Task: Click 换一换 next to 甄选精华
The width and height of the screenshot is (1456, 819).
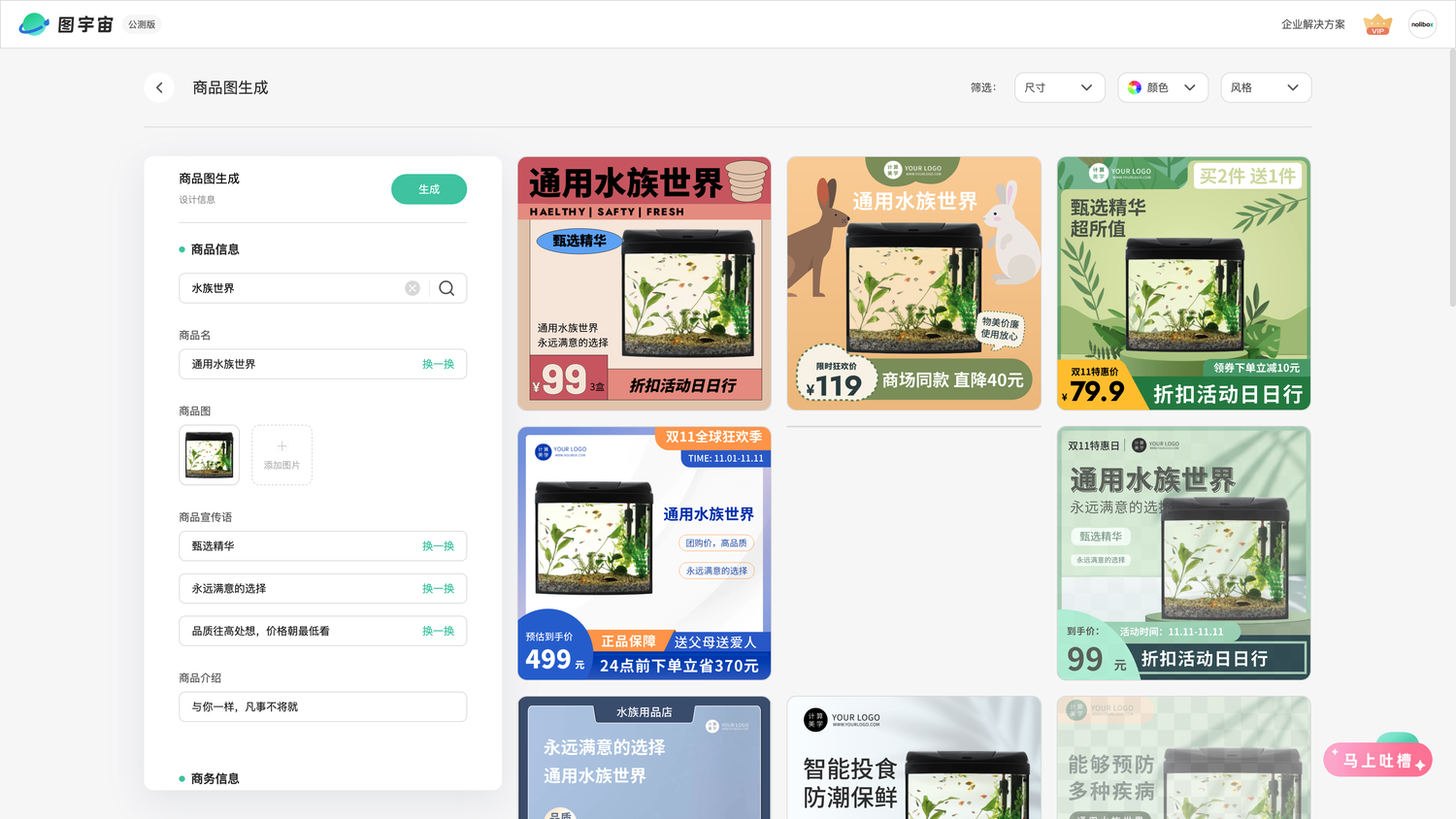Action: coord(438,546)
